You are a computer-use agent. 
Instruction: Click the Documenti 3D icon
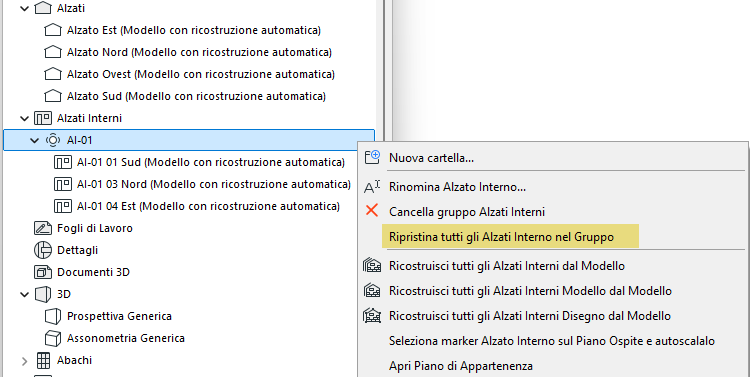pos(43,272)
